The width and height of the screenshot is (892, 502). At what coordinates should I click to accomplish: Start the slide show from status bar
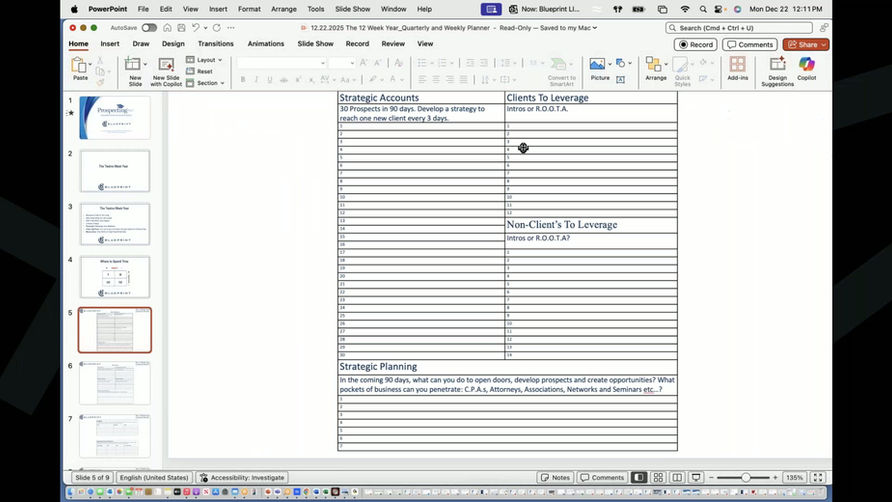pos(696,478)
